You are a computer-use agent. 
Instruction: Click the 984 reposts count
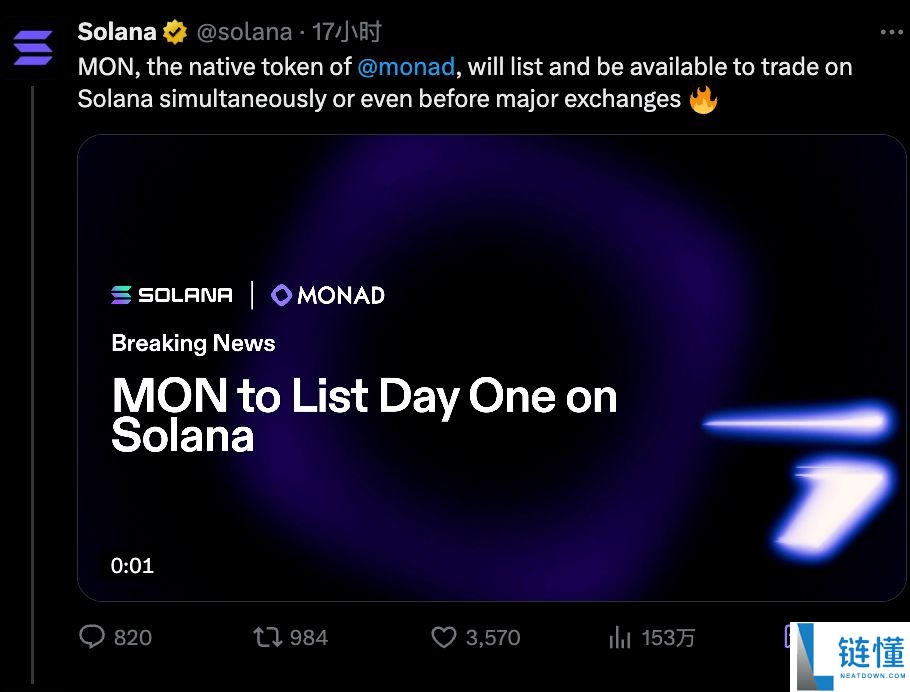coord(308,637)
